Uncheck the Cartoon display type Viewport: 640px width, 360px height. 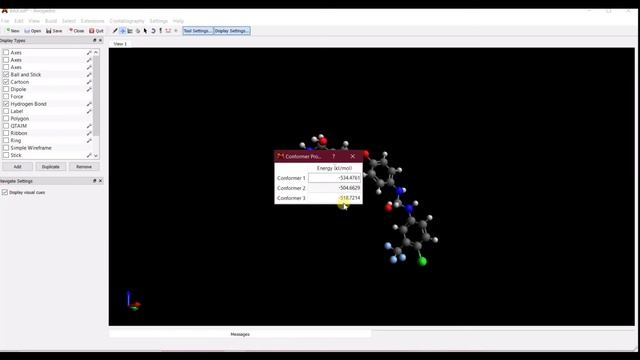pos(6,82)
